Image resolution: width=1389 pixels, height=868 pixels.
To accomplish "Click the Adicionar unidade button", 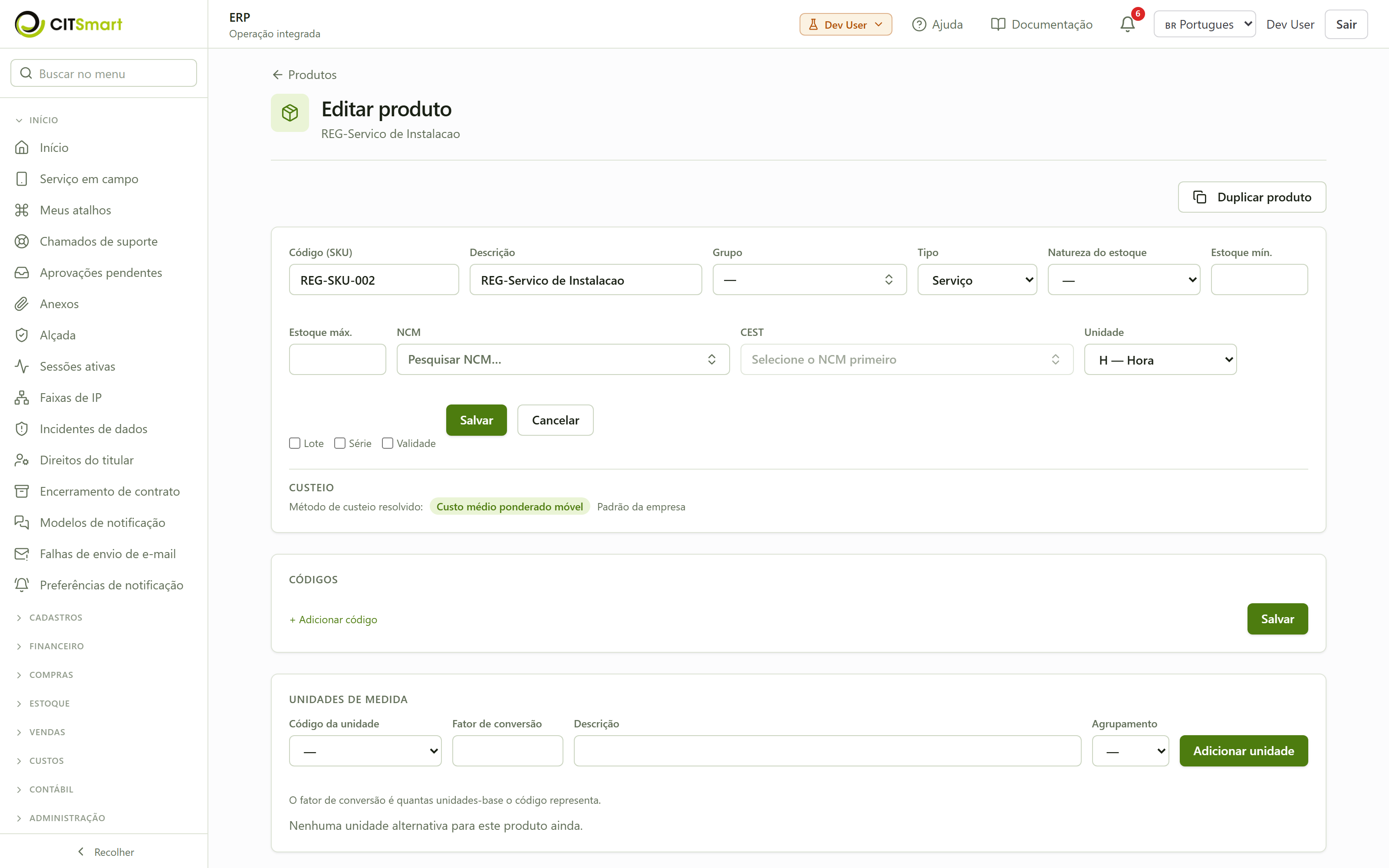I will (x=1243, y=750).
